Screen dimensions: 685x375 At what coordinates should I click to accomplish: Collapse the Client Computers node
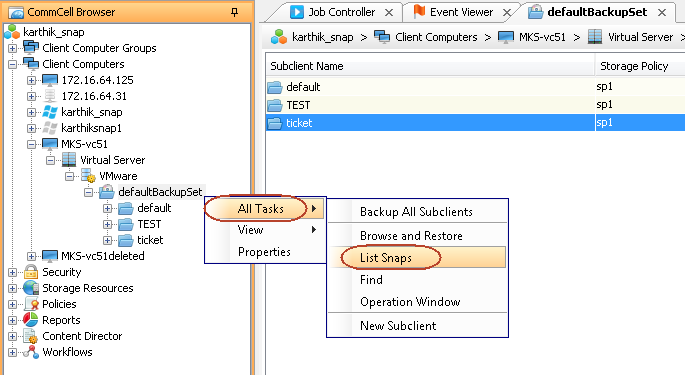coord(12,64)
